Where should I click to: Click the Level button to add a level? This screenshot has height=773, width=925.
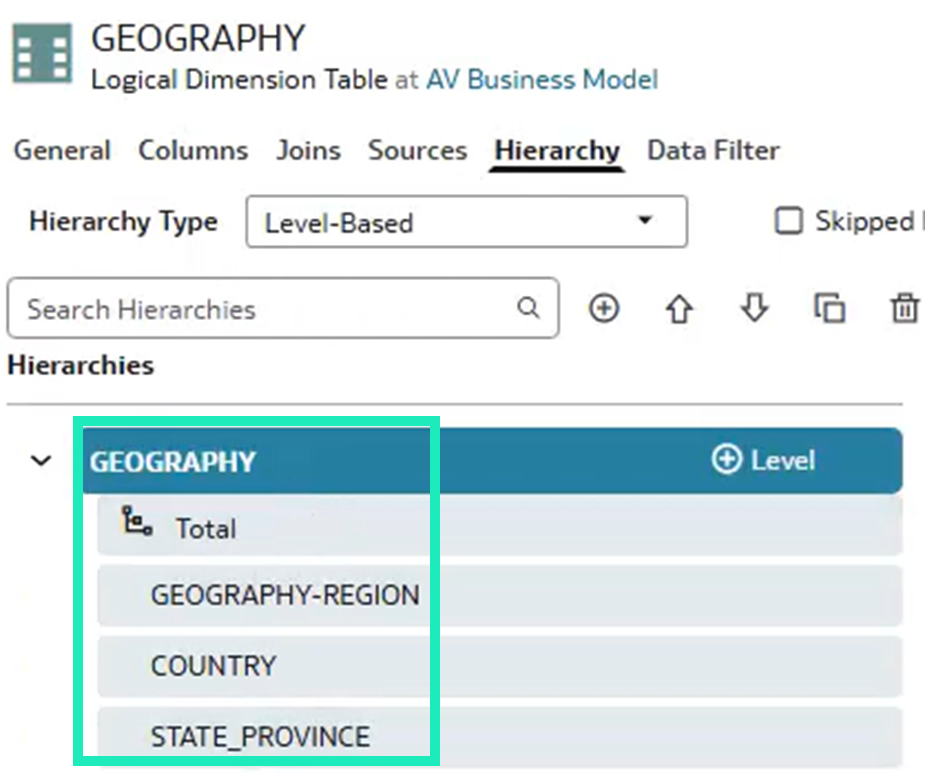763,460
